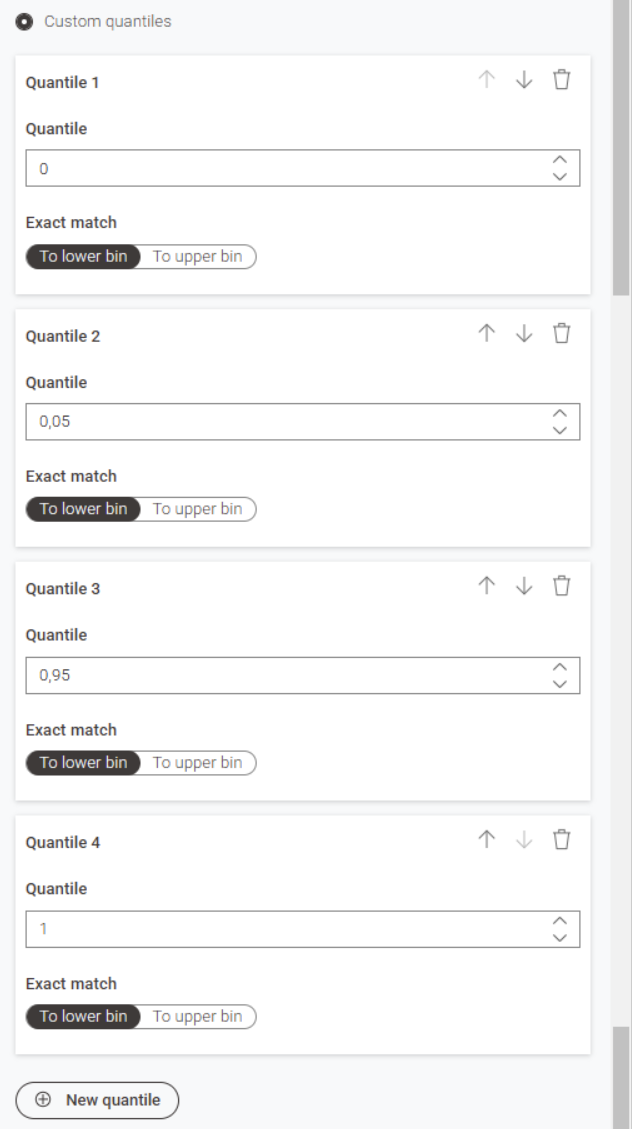This screenshot has height=1129, width=632.
Task: Decrease Quantile 2 value with down stepper
Action: pyautogui.click(x=560, y=431)
